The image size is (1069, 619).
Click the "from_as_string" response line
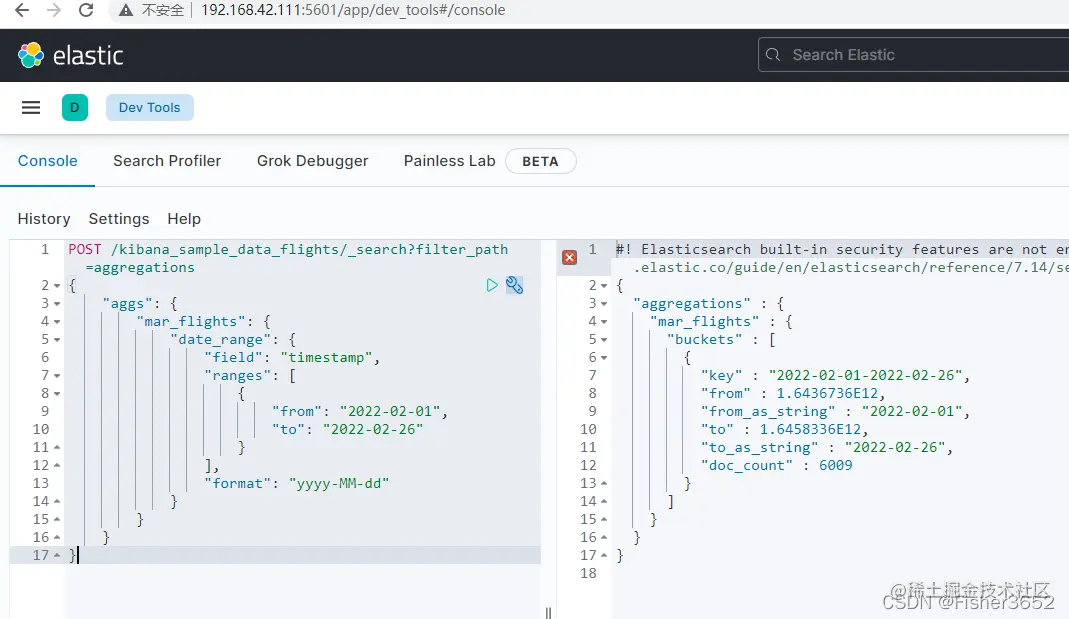tap(835, 411)
